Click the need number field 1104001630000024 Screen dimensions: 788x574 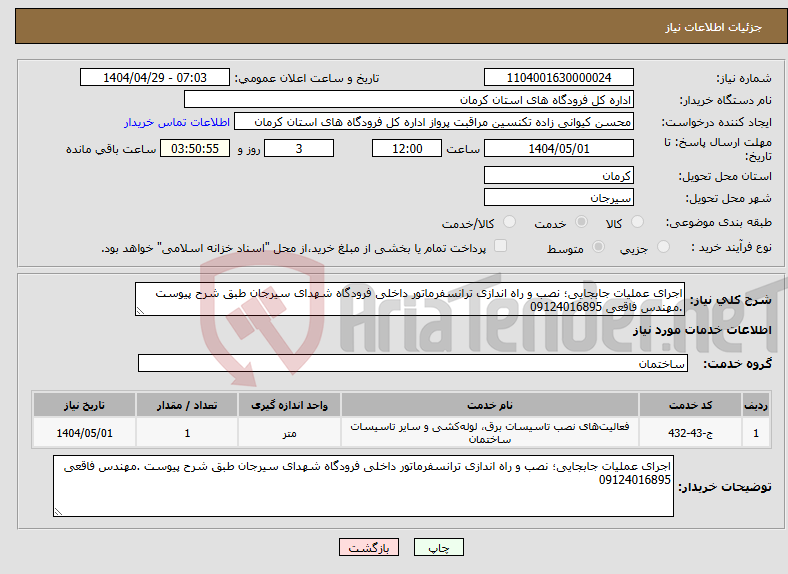[x=558, y=77]
